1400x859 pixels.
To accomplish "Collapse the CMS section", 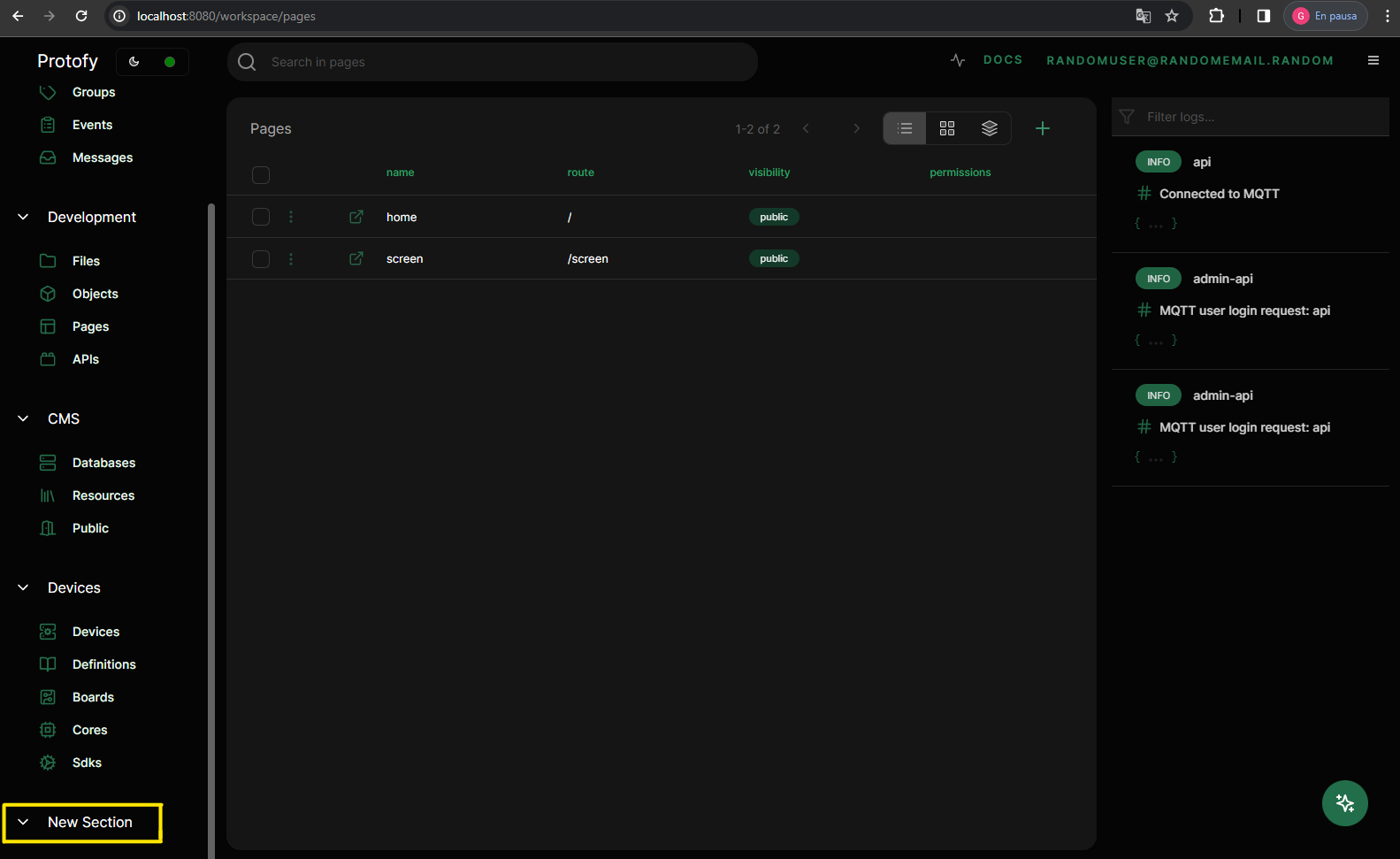I will coord(23,418).
